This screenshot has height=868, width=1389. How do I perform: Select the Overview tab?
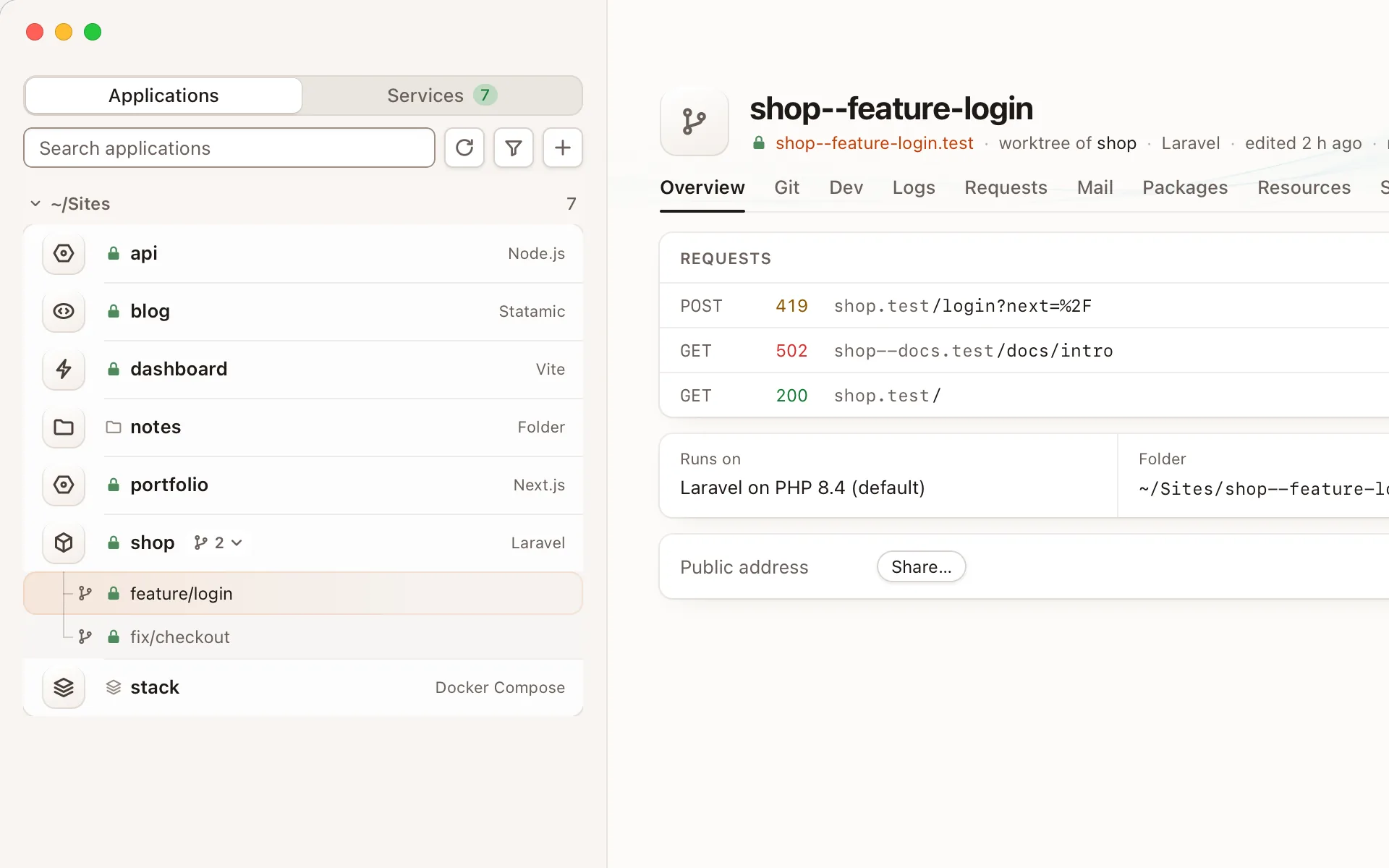pyautogui.click(x=702, y=187)
